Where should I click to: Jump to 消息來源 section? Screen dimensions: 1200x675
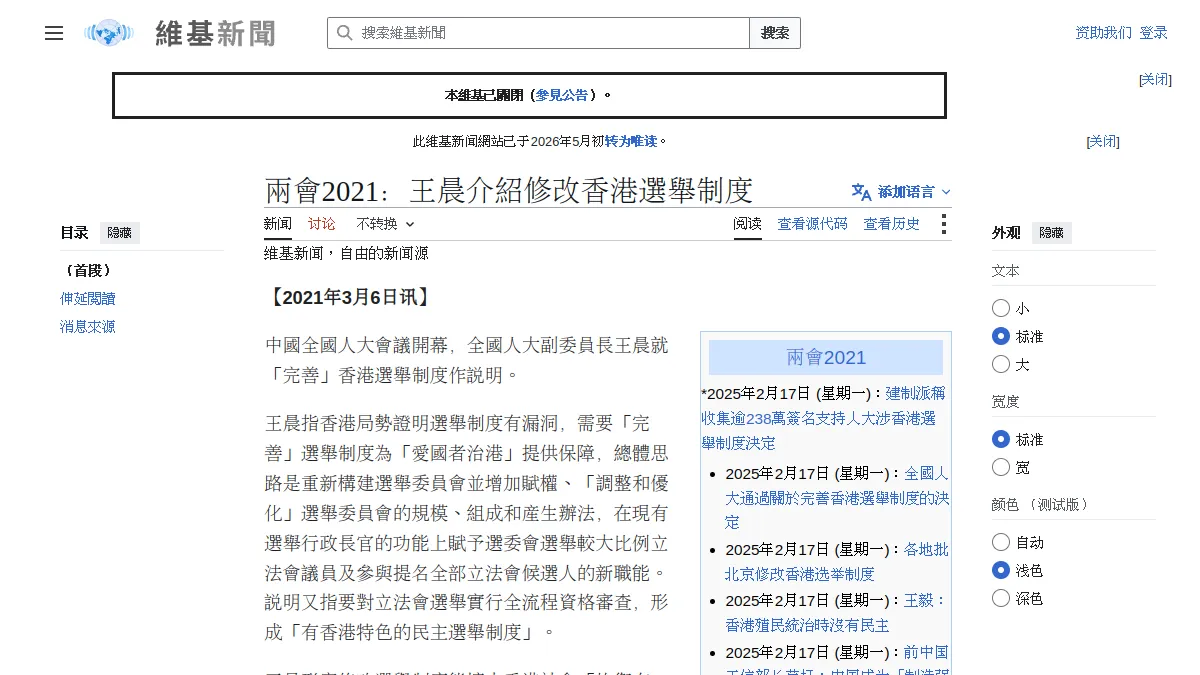(88, 327)
